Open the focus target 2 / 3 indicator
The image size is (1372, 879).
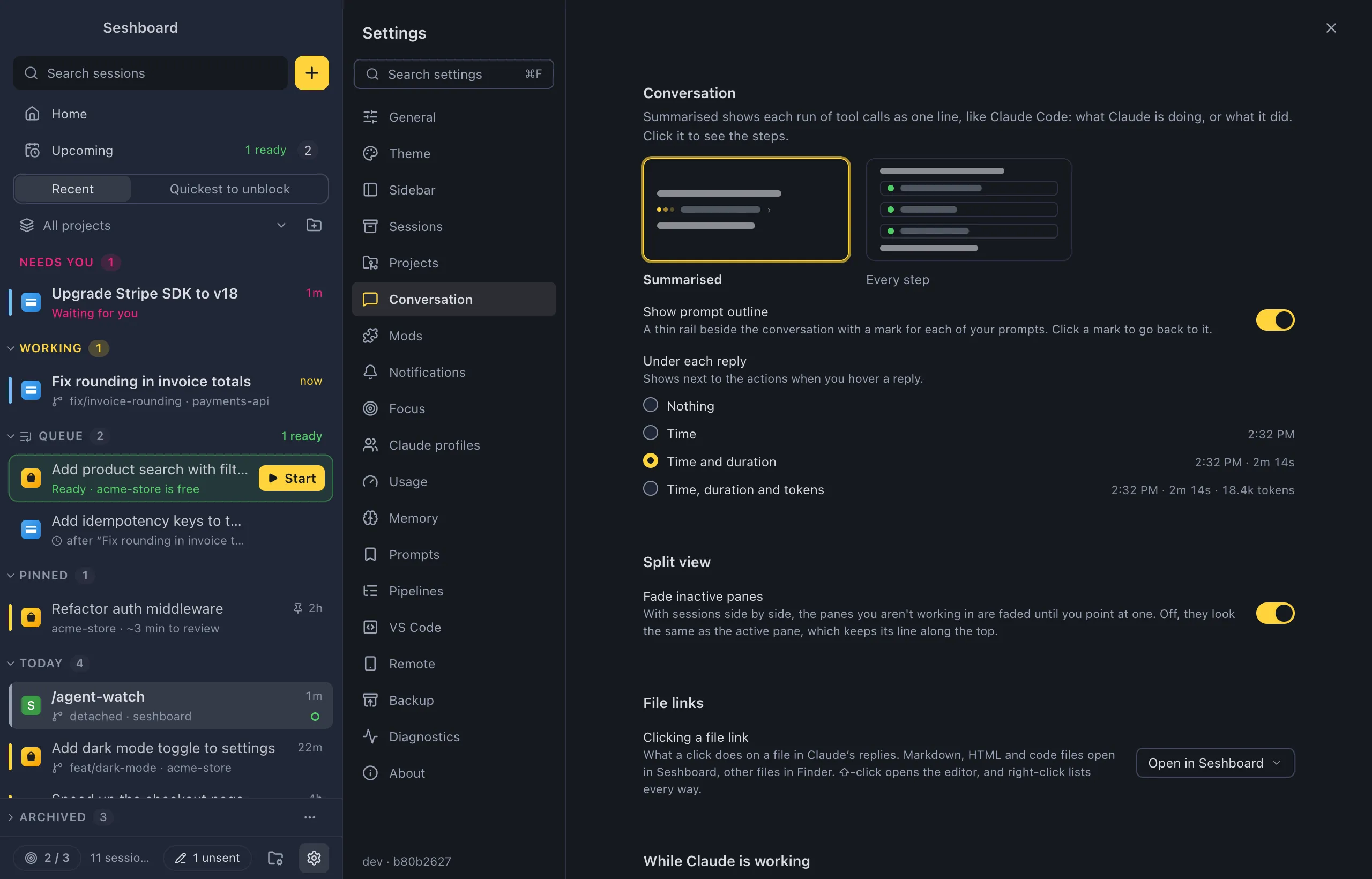click(47, 858)
